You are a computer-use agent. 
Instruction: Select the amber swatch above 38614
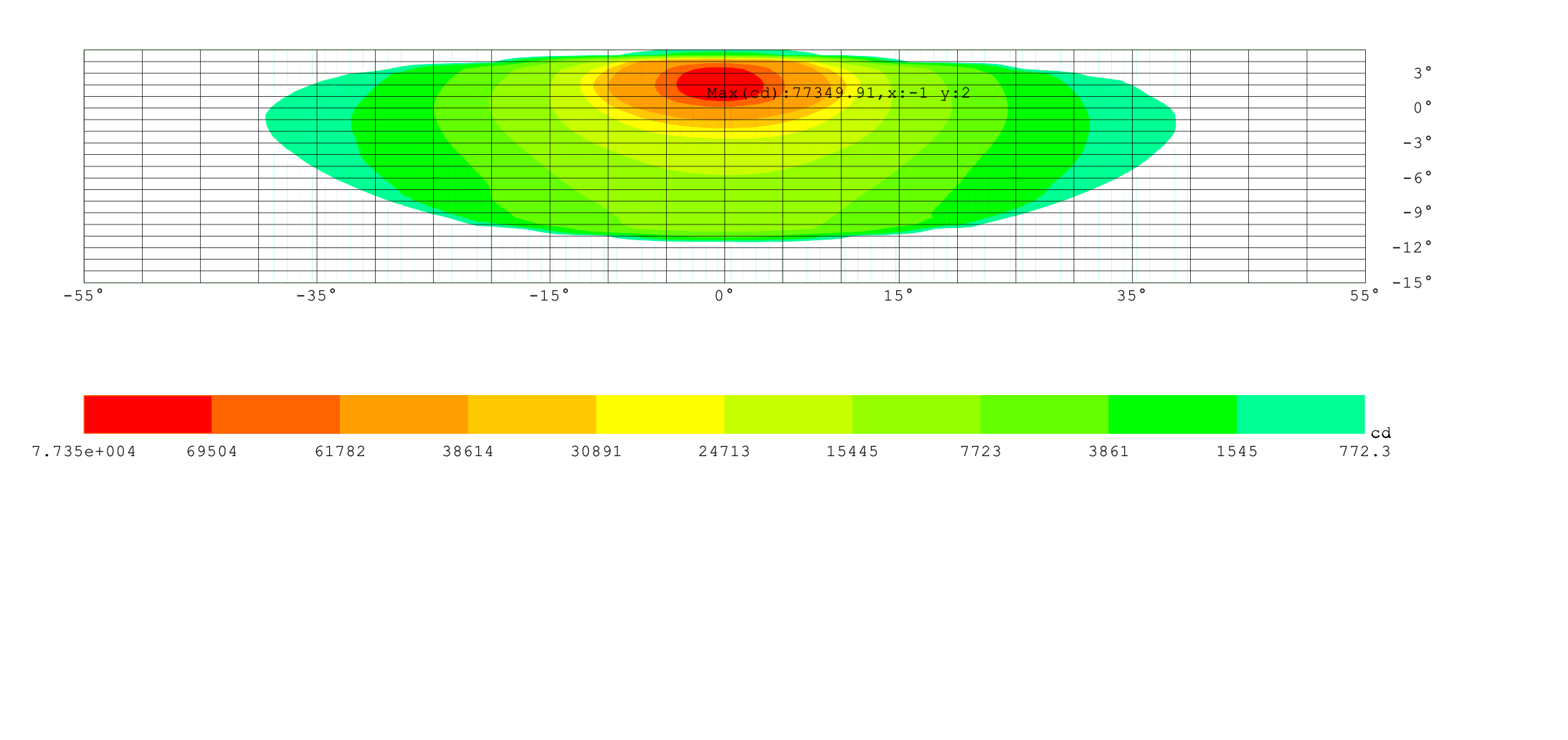point(532,414)
